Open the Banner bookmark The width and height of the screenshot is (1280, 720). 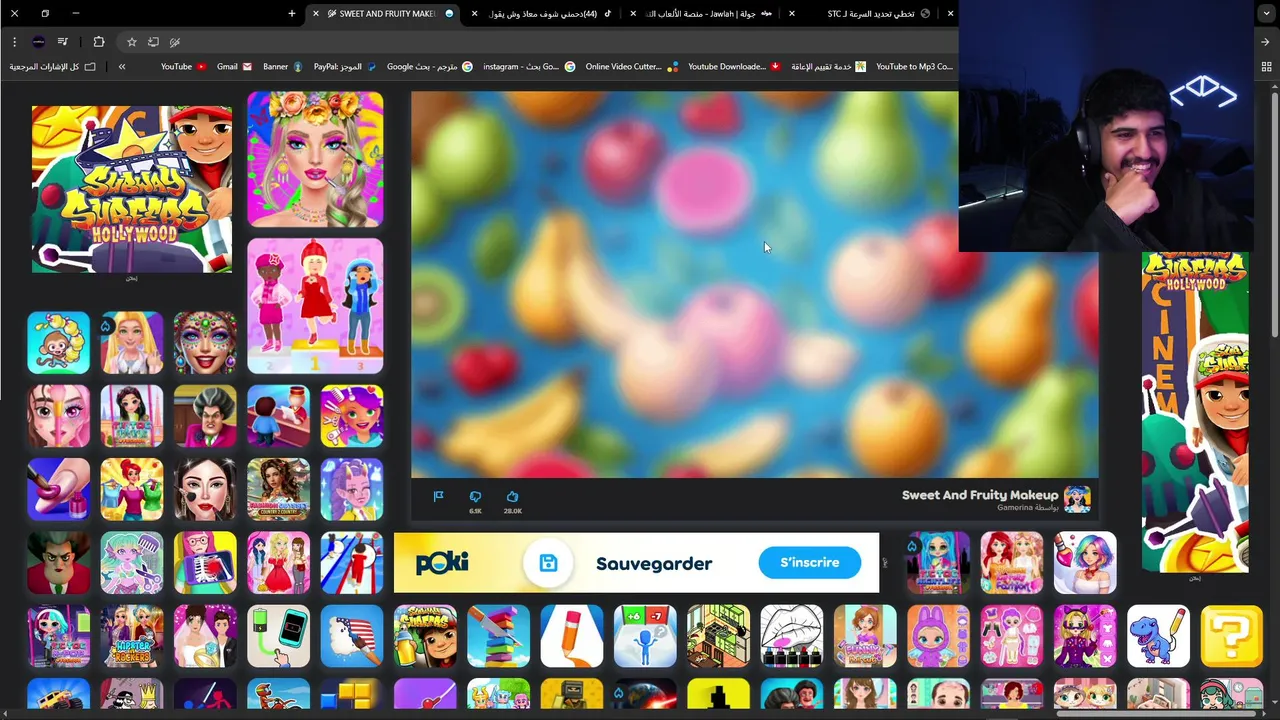point(282,67)
